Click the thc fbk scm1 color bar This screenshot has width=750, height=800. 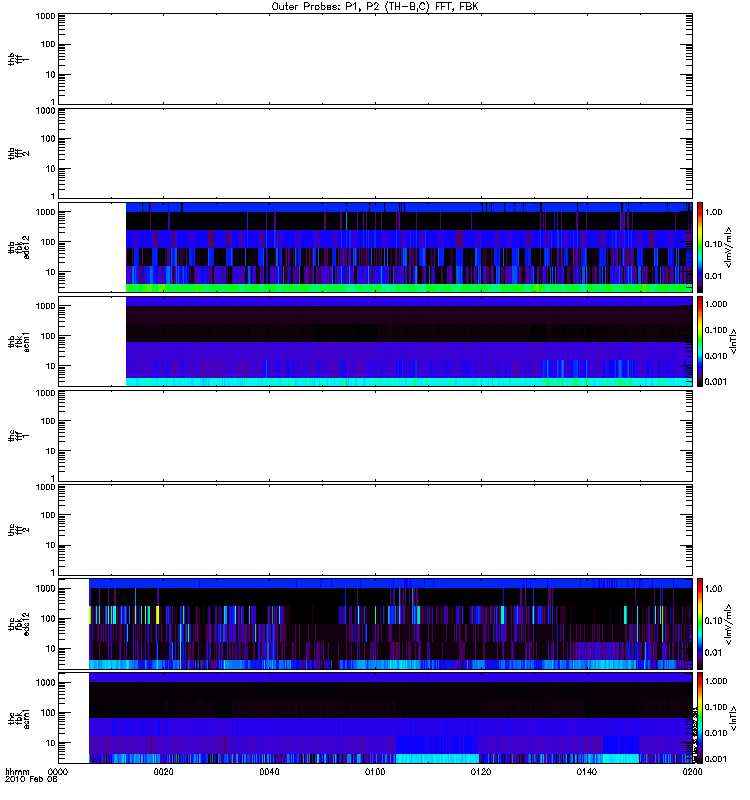700,718
